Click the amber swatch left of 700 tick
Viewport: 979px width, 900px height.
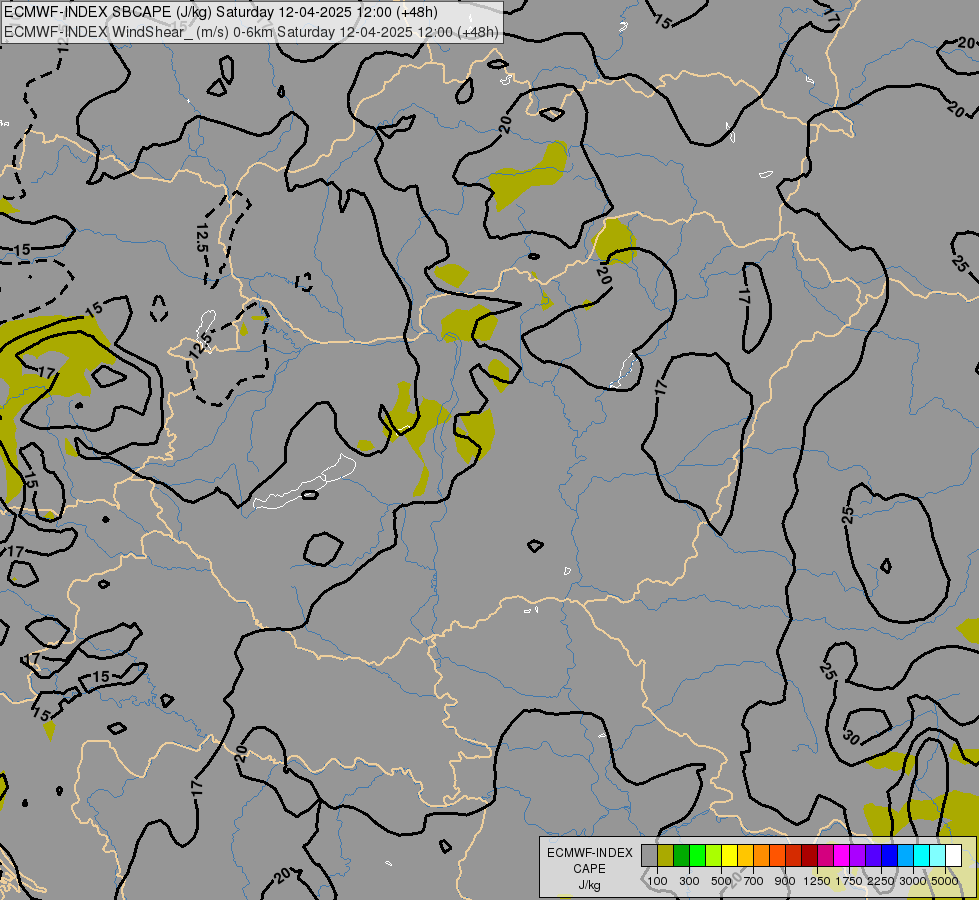tap(745, 856)
